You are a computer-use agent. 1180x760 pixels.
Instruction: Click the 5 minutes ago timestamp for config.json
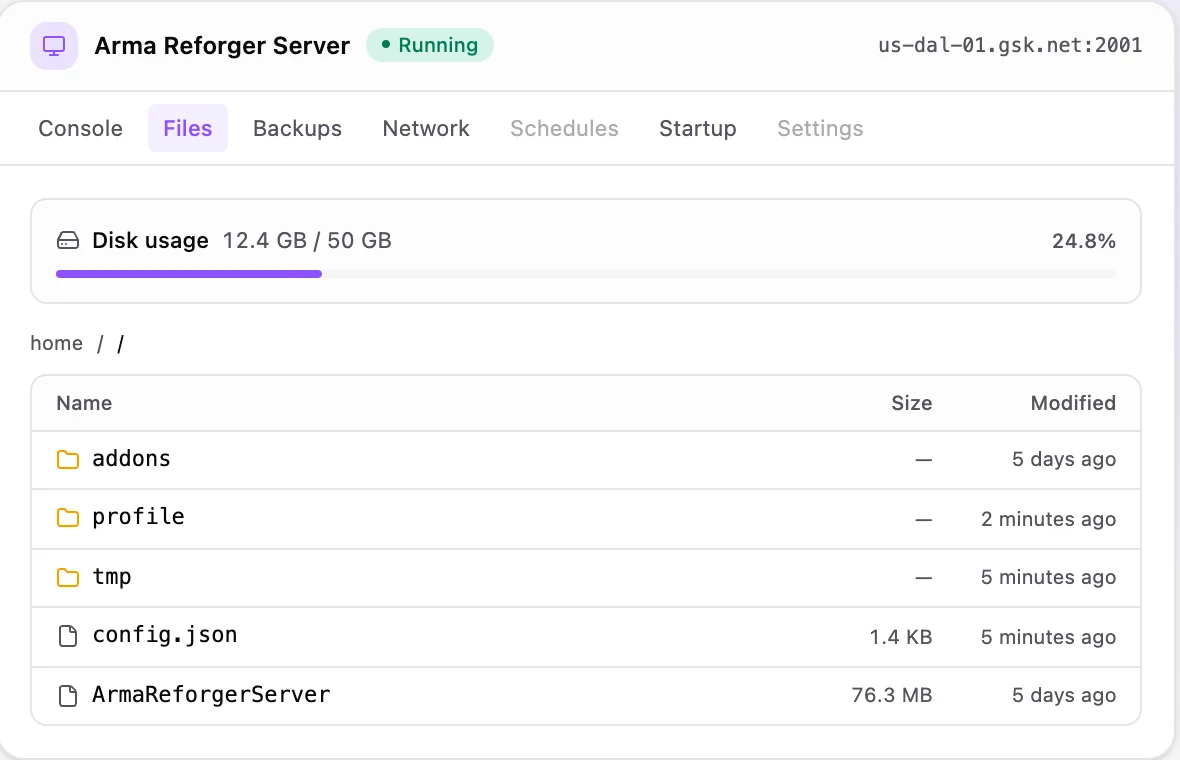coord(1048,637)
